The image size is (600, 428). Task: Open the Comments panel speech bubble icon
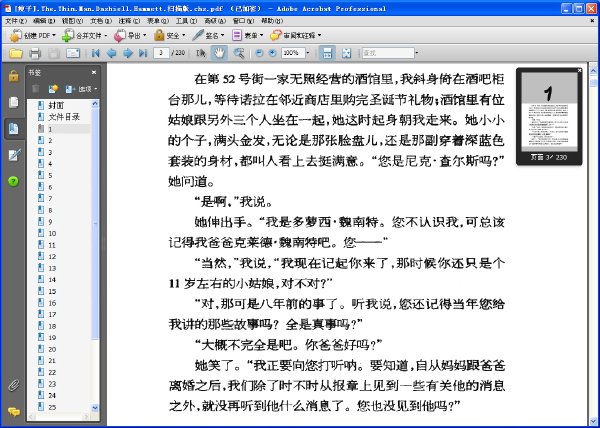(x=14, y=412)
